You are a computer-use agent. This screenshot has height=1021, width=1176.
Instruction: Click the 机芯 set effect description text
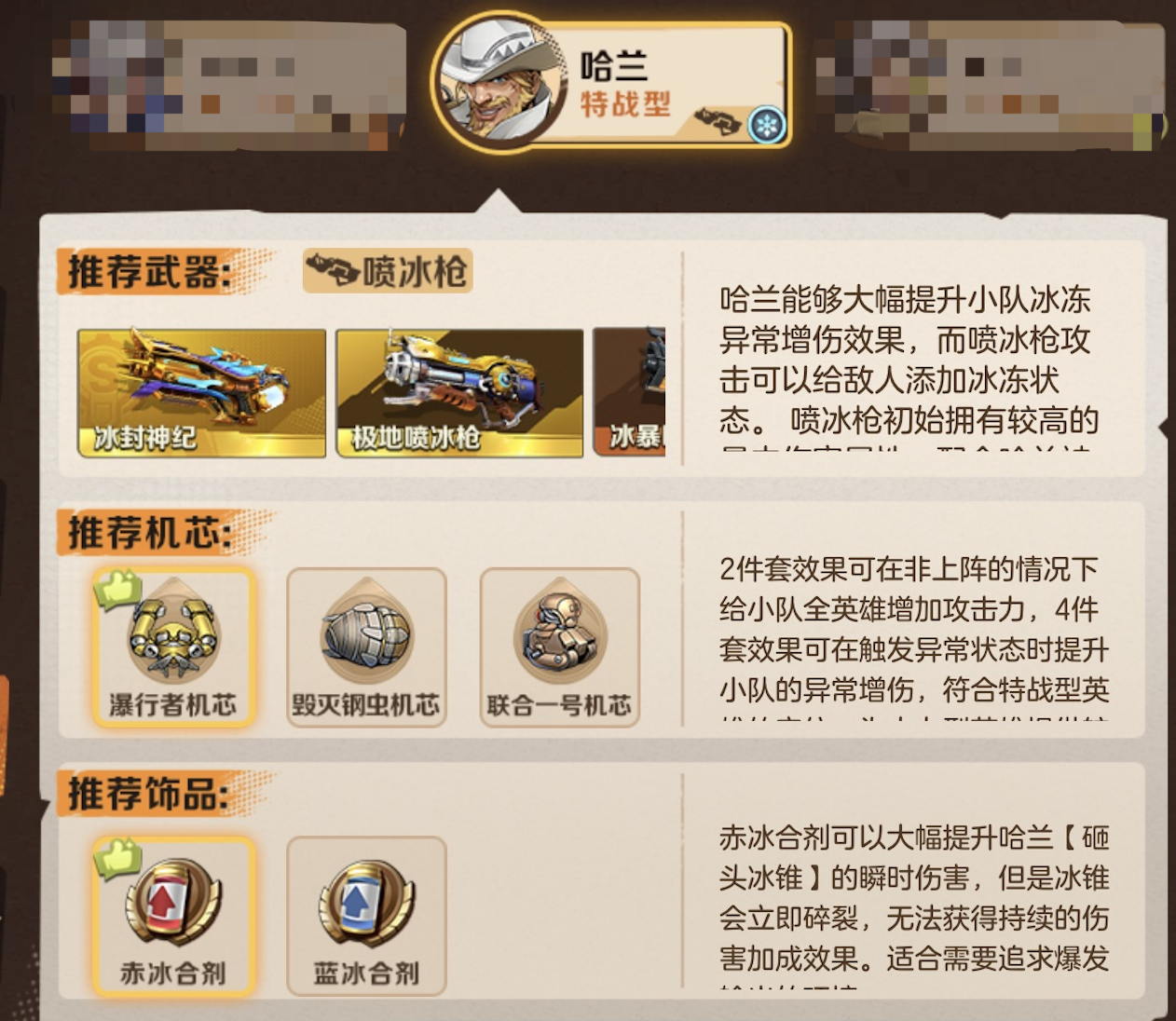(x=914, y=629)
